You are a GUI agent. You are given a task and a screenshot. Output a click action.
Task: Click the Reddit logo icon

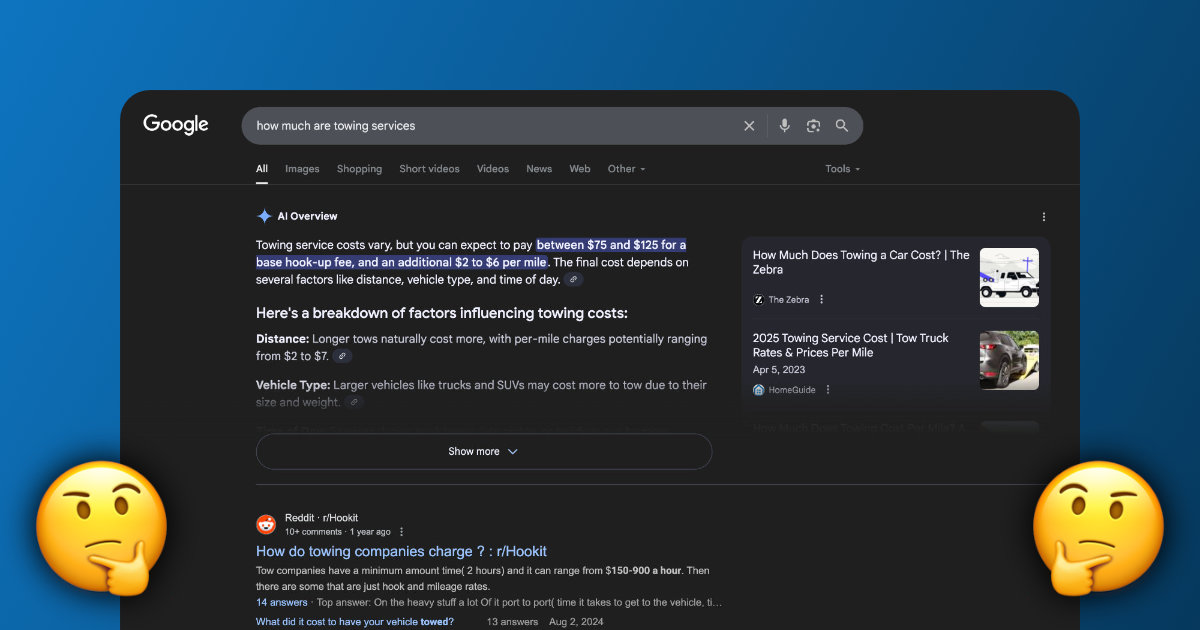pyautogui.click(x=266, y=525)
